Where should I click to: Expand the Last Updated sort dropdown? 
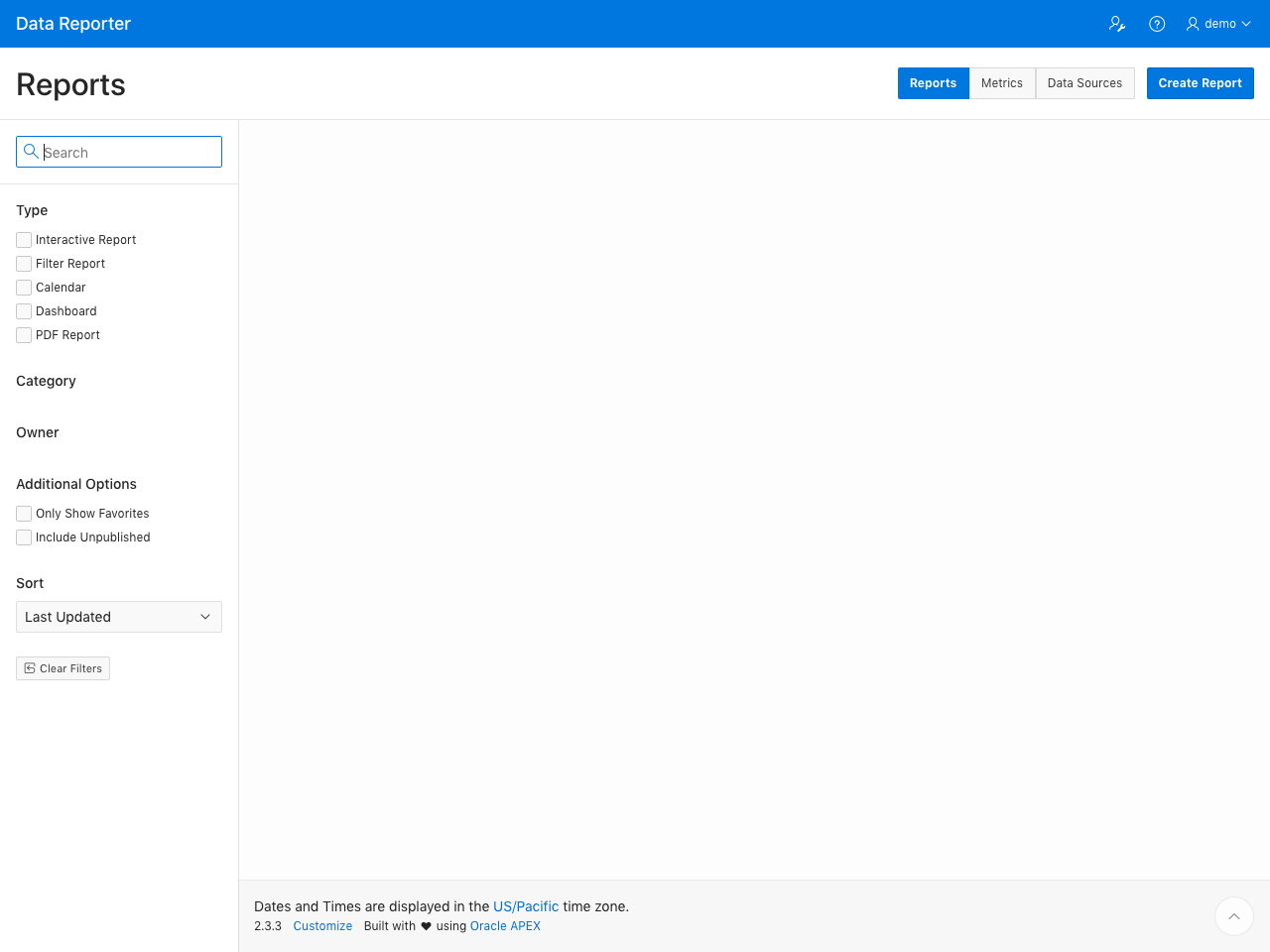[x=119, y=617]
